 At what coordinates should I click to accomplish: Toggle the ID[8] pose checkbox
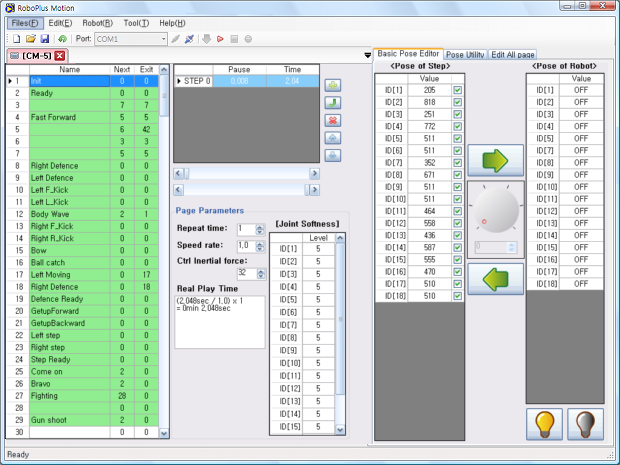(x=457, y=174)
